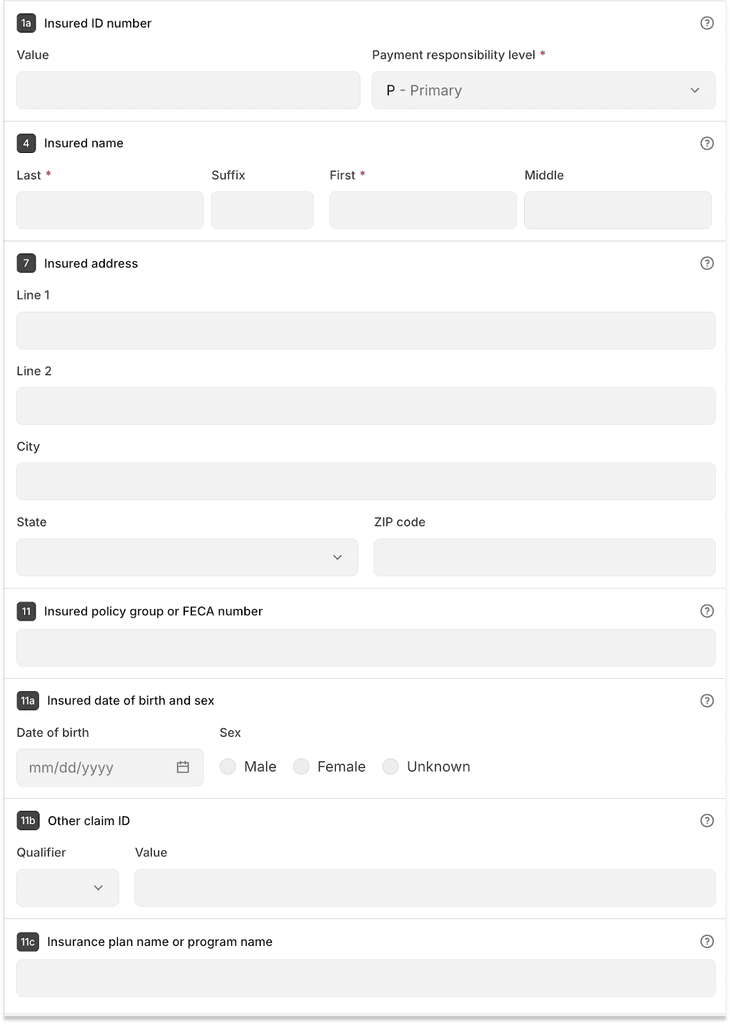Image resolution: width=730 pixels, height=1024 pixels.
Task: Open help for Insured date of birth and sex
Action: (707, 700)
